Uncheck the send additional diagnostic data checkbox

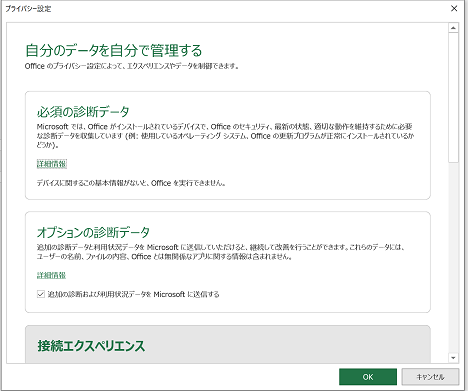(x=41, y=294)
